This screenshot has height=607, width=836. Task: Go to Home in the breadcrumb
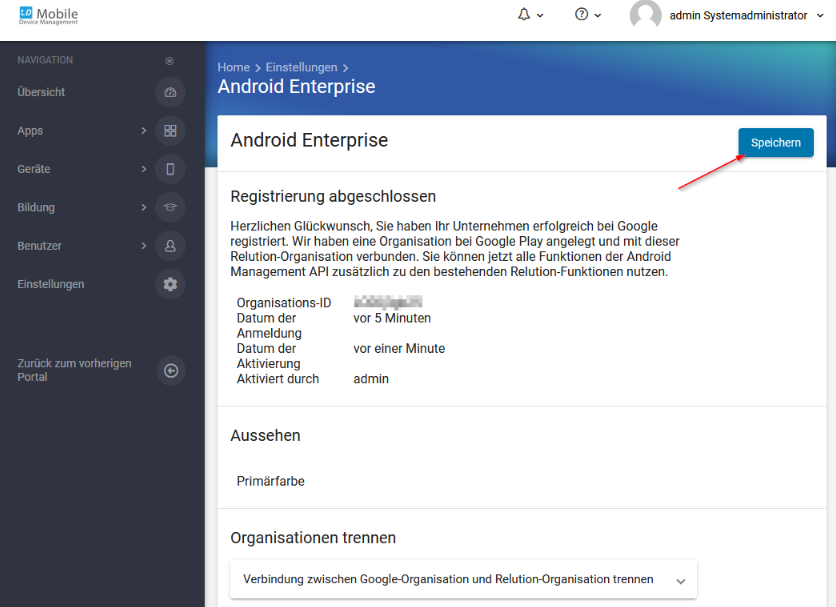[x=234, y=67]
